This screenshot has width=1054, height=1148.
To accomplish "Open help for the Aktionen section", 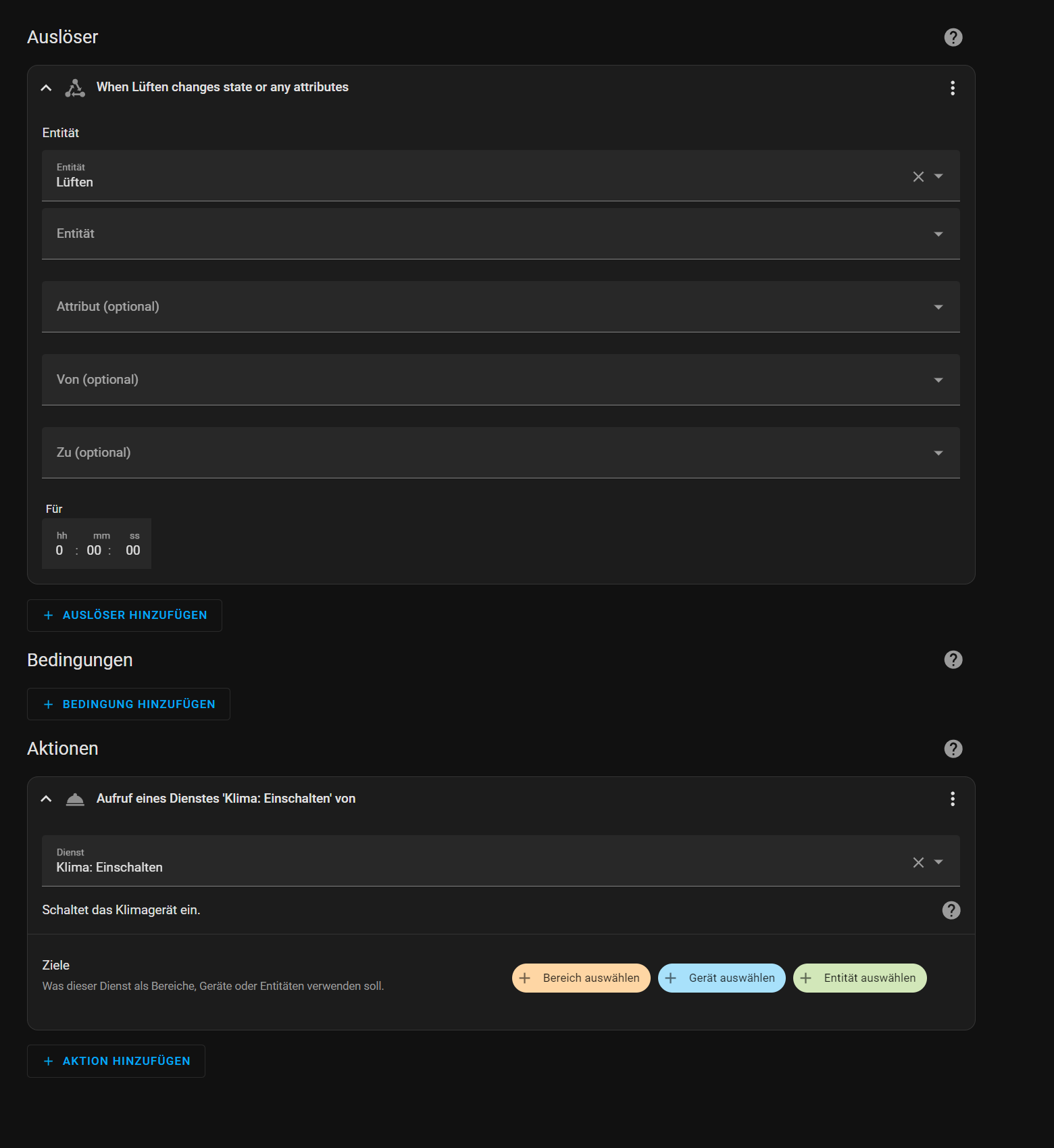I will click(x=953, y=749).
